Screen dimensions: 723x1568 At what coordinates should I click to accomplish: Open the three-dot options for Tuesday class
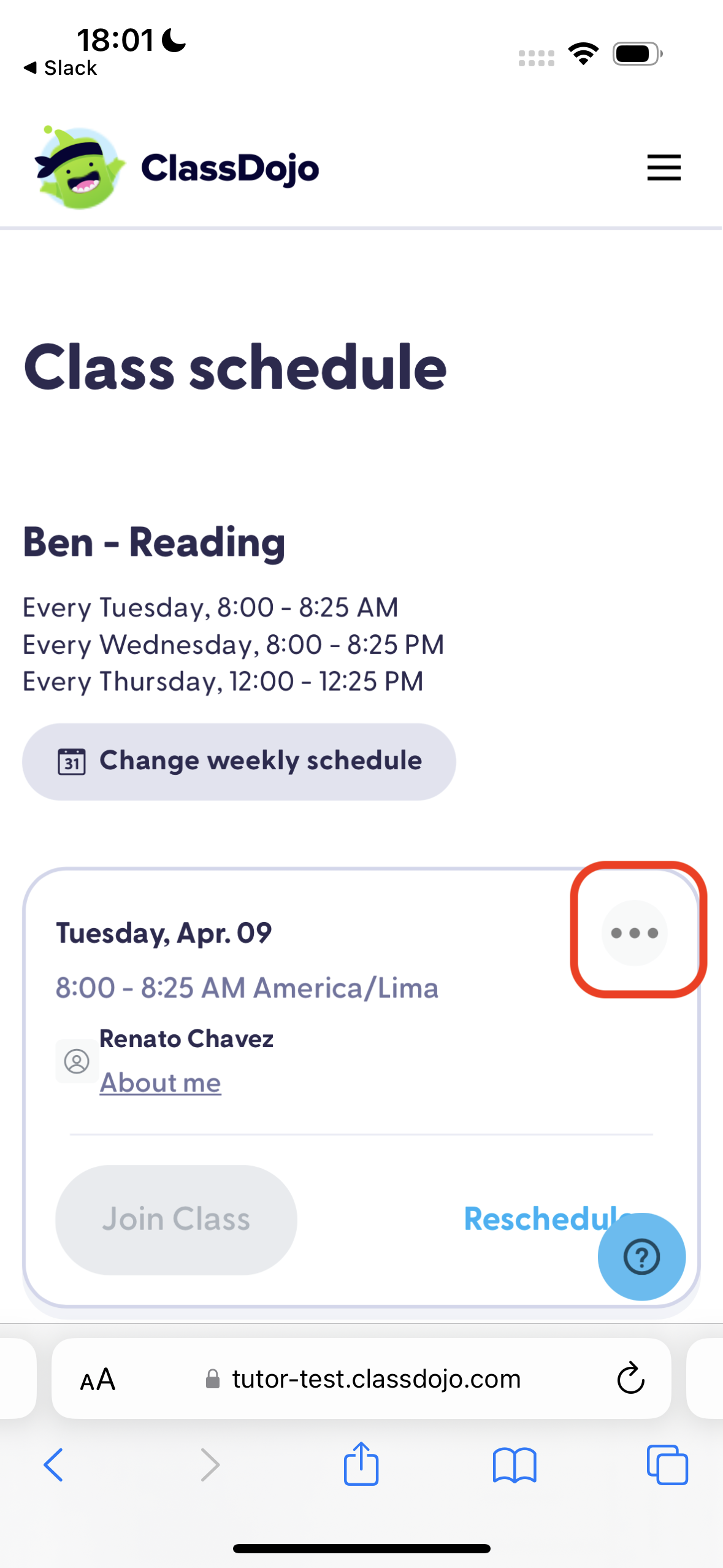[634, 932]
